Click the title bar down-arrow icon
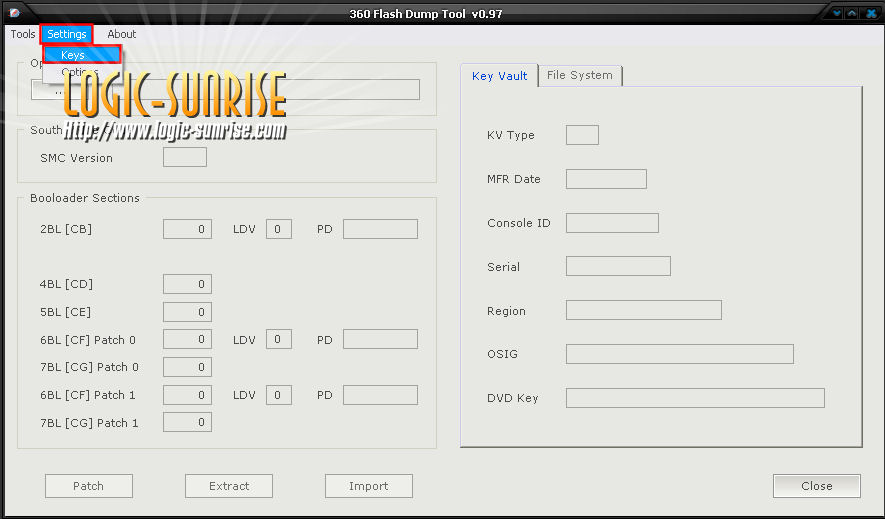Viewport: 885px width, 519px height. pos(837,13)
